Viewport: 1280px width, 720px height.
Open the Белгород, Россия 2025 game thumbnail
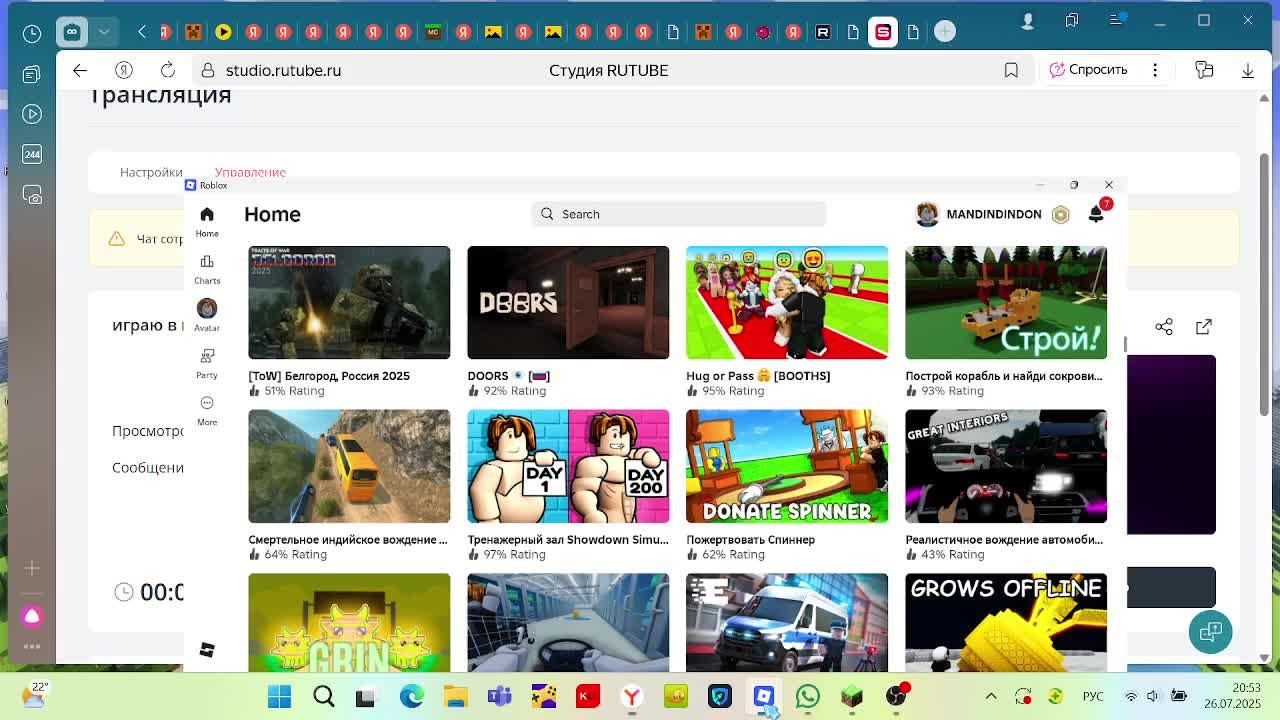349,302
